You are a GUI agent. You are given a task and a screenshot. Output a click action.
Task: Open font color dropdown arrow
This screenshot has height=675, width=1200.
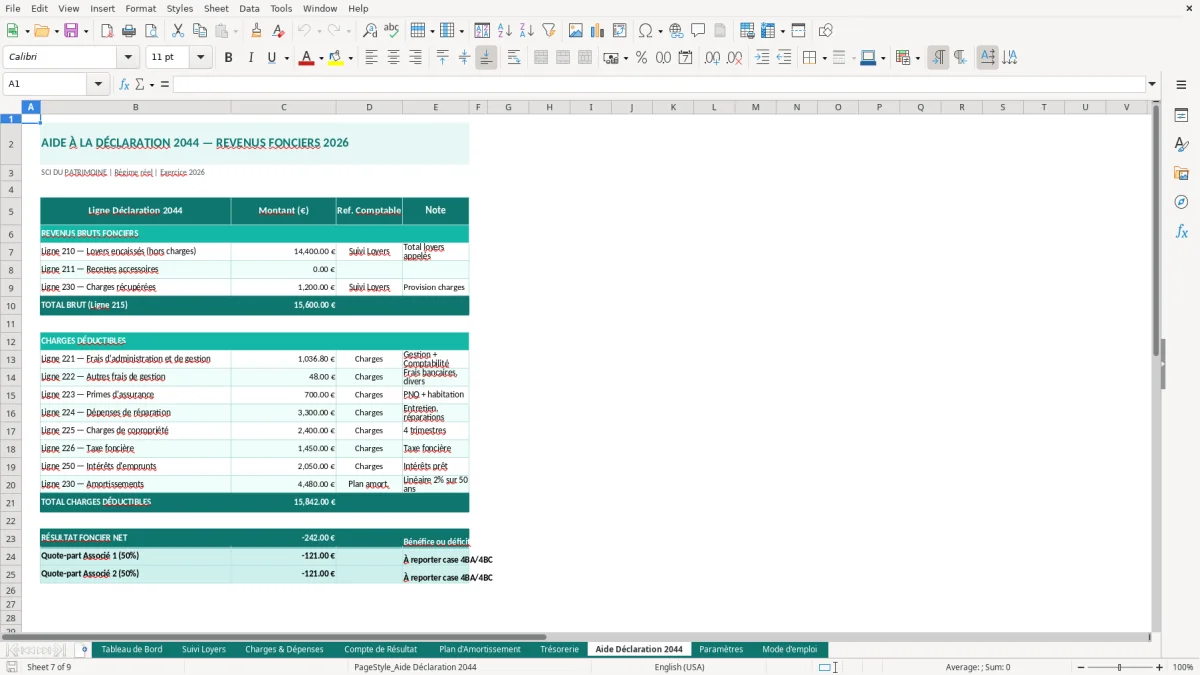(319, 58)
